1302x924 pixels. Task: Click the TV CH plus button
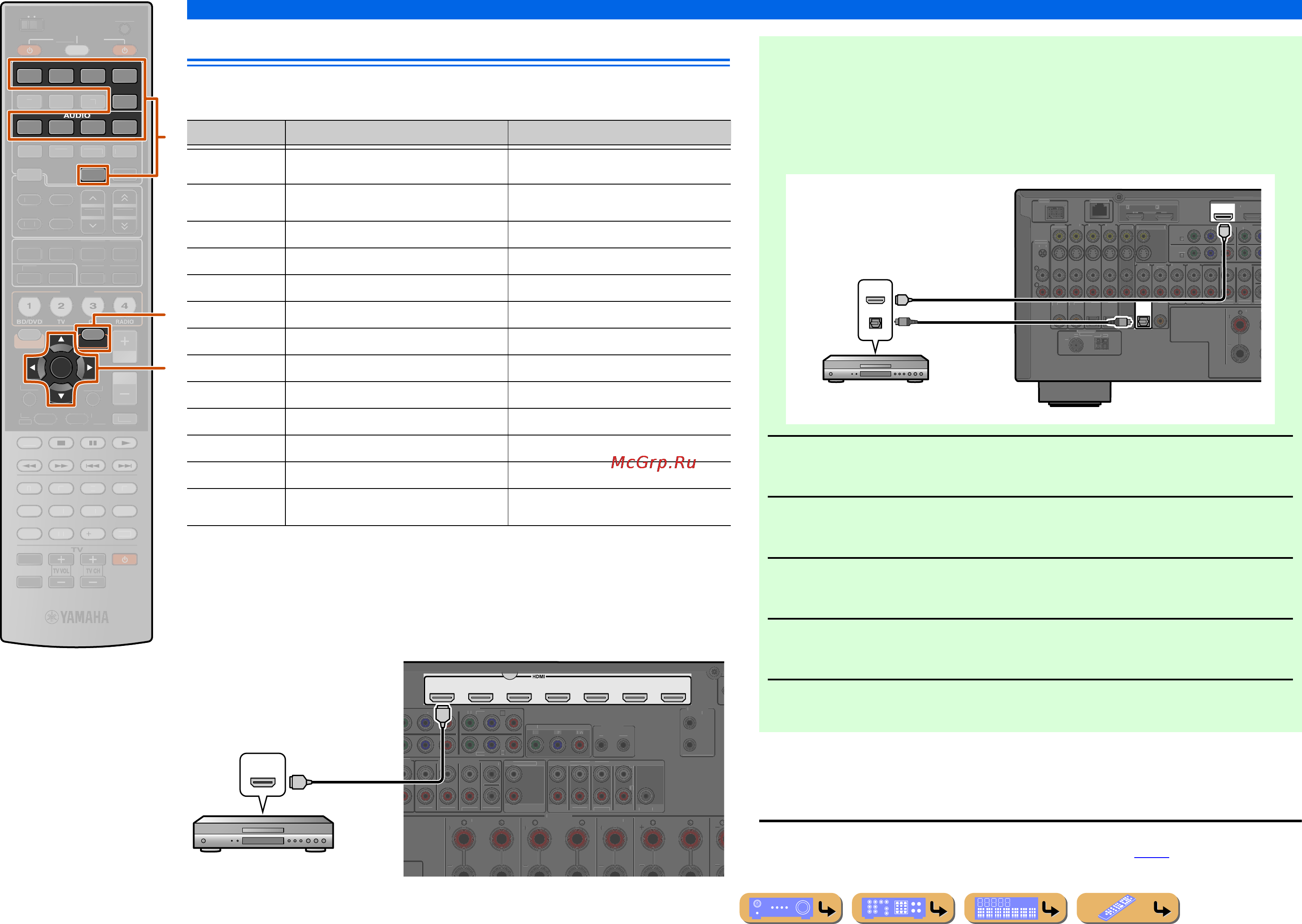click(x=93, y=559)
